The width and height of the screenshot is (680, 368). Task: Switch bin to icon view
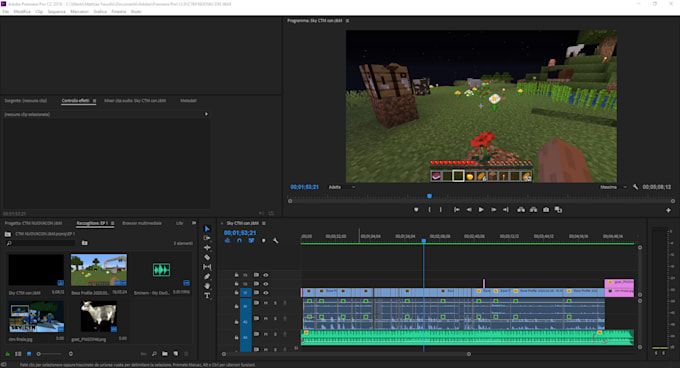pyautogui.click(x=29, y=354)
